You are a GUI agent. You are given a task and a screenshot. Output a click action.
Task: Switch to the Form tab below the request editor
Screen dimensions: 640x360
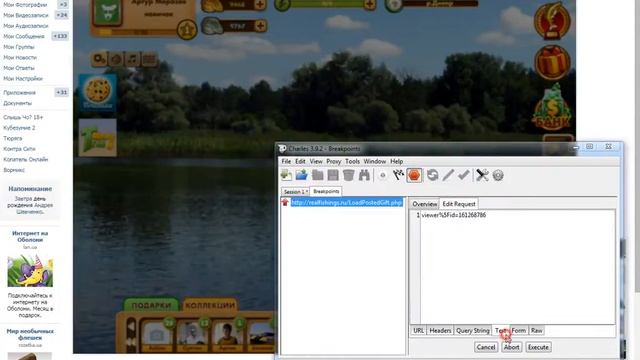pos(519,330)
